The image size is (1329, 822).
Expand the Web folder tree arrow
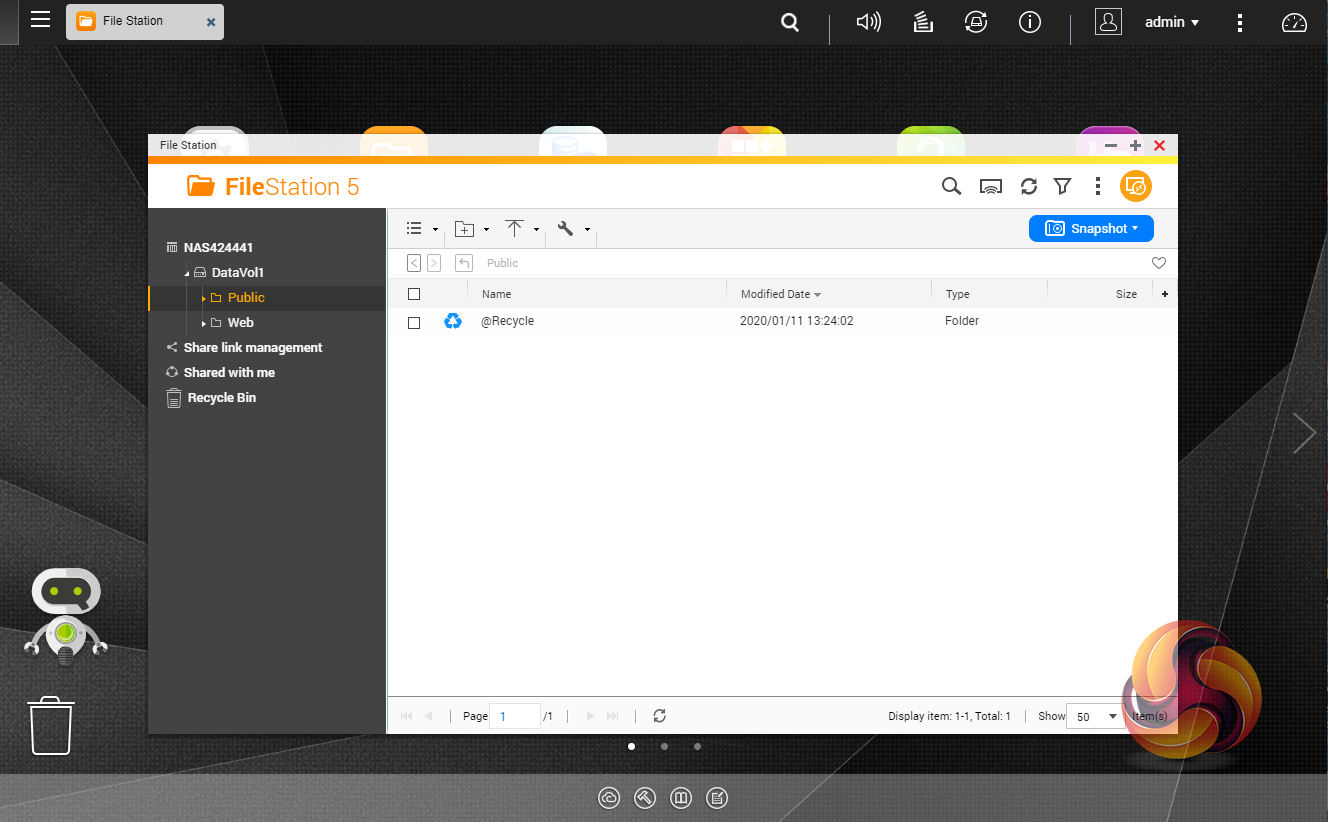[x=204, y=323]
